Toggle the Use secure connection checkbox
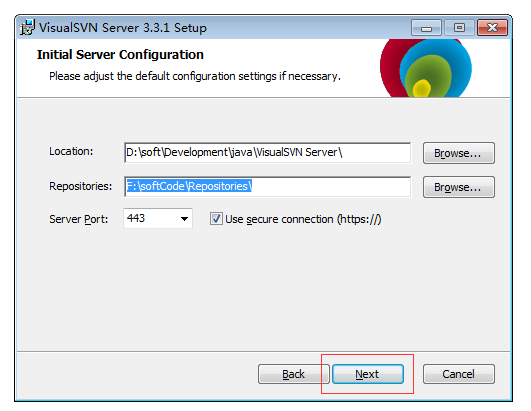This screenshot has width=531, height=411. 216,219
